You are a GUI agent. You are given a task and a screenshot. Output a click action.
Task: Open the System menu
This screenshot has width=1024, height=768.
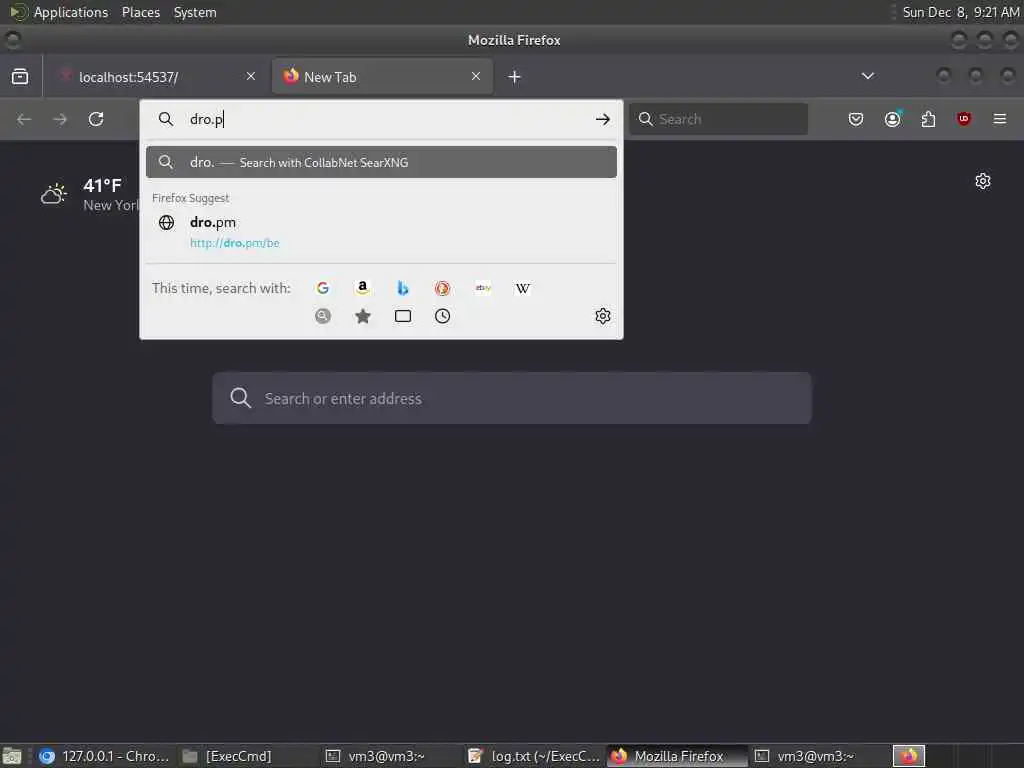click(x=195, y=12)
